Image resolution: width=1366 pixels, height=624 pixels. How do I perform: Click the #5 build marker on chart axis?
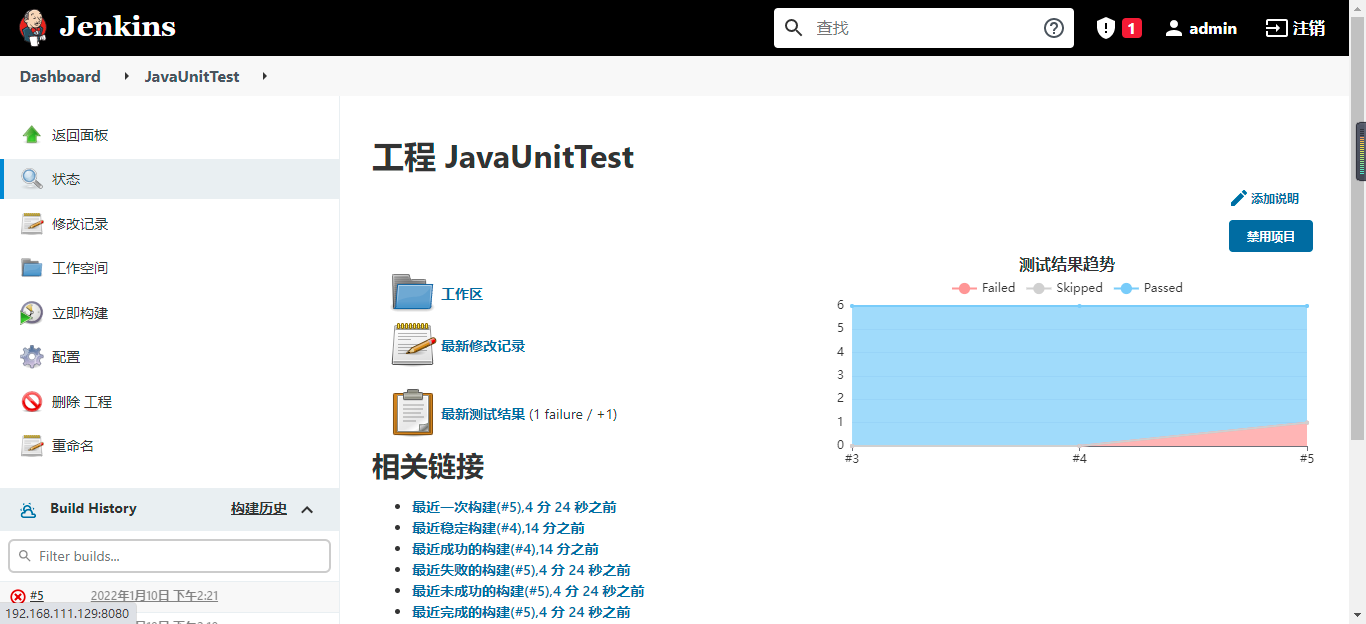[x=1306, y=458]
